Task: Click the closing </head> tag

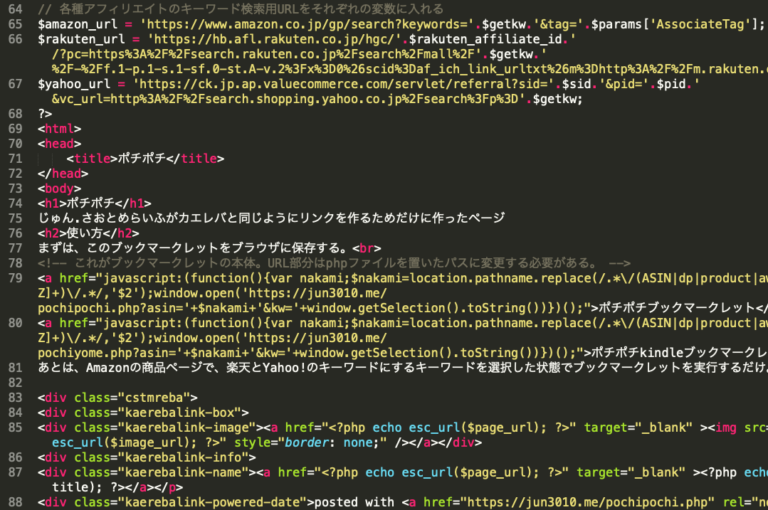Action: 63,173
